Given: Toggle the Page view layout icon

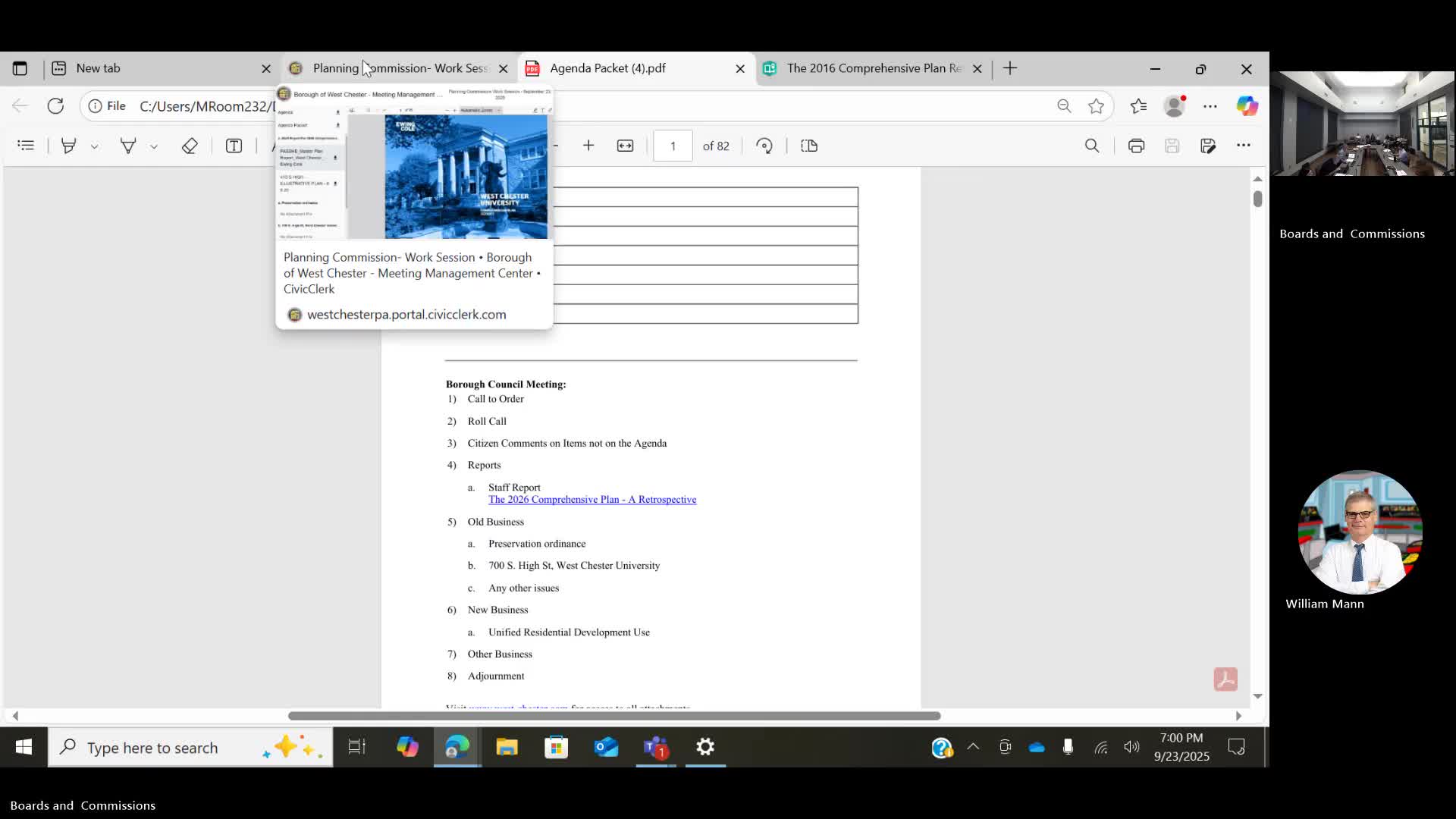Looking at the screenshot, I should (x=809, y=146).
